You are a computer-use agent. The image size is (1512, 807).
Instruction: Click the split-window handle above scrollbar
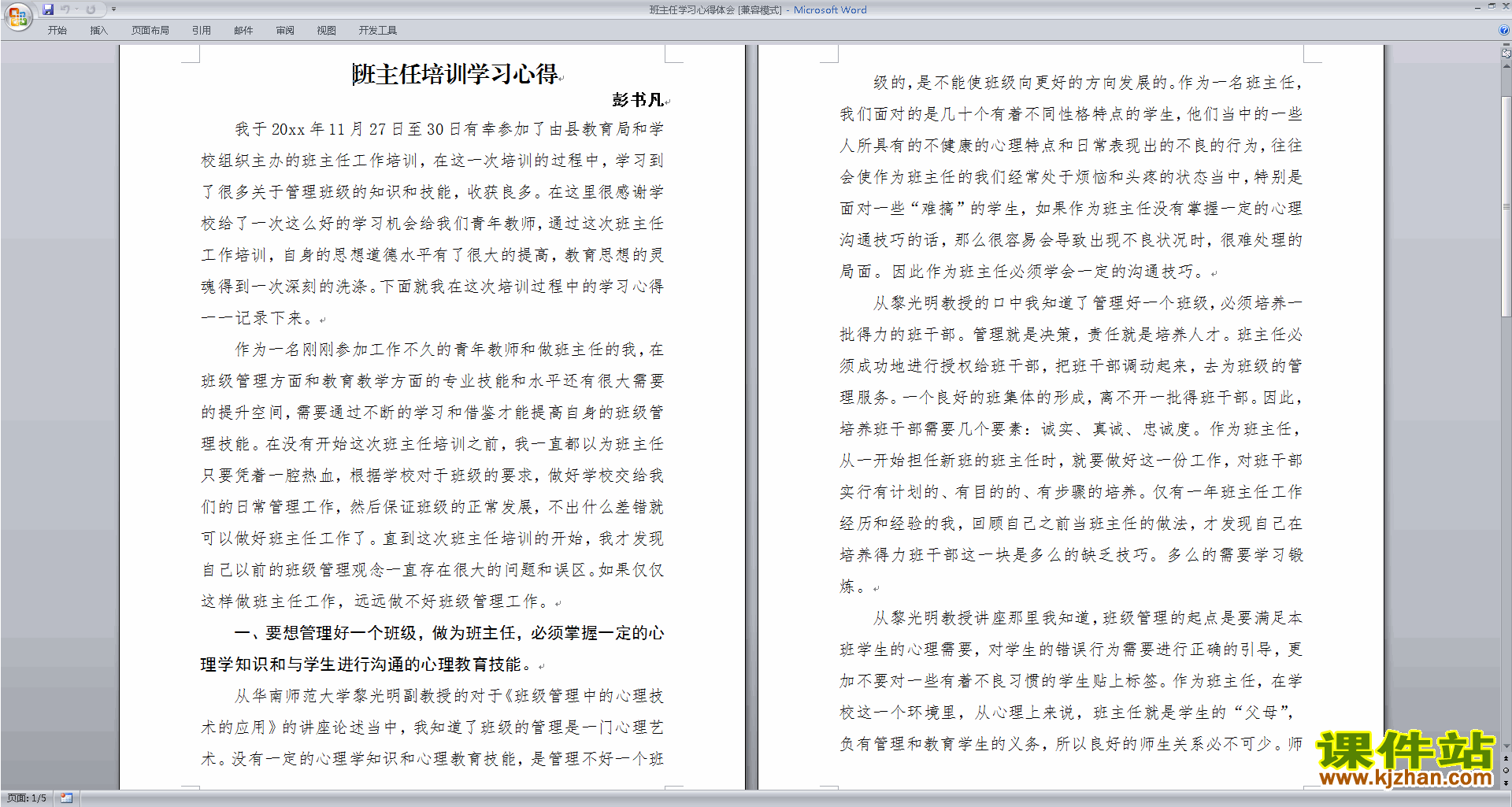tap(1506, 46)
